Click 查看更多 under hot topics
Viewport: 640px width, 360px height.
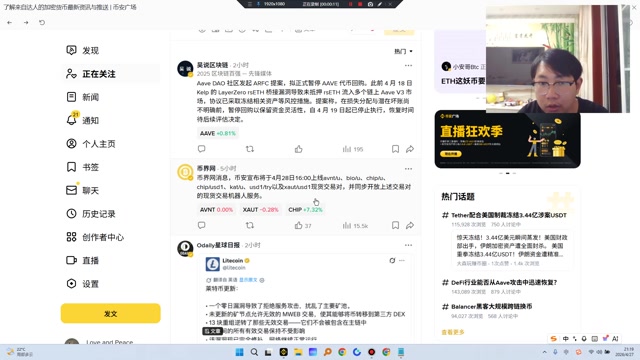[x=453, y=332]
